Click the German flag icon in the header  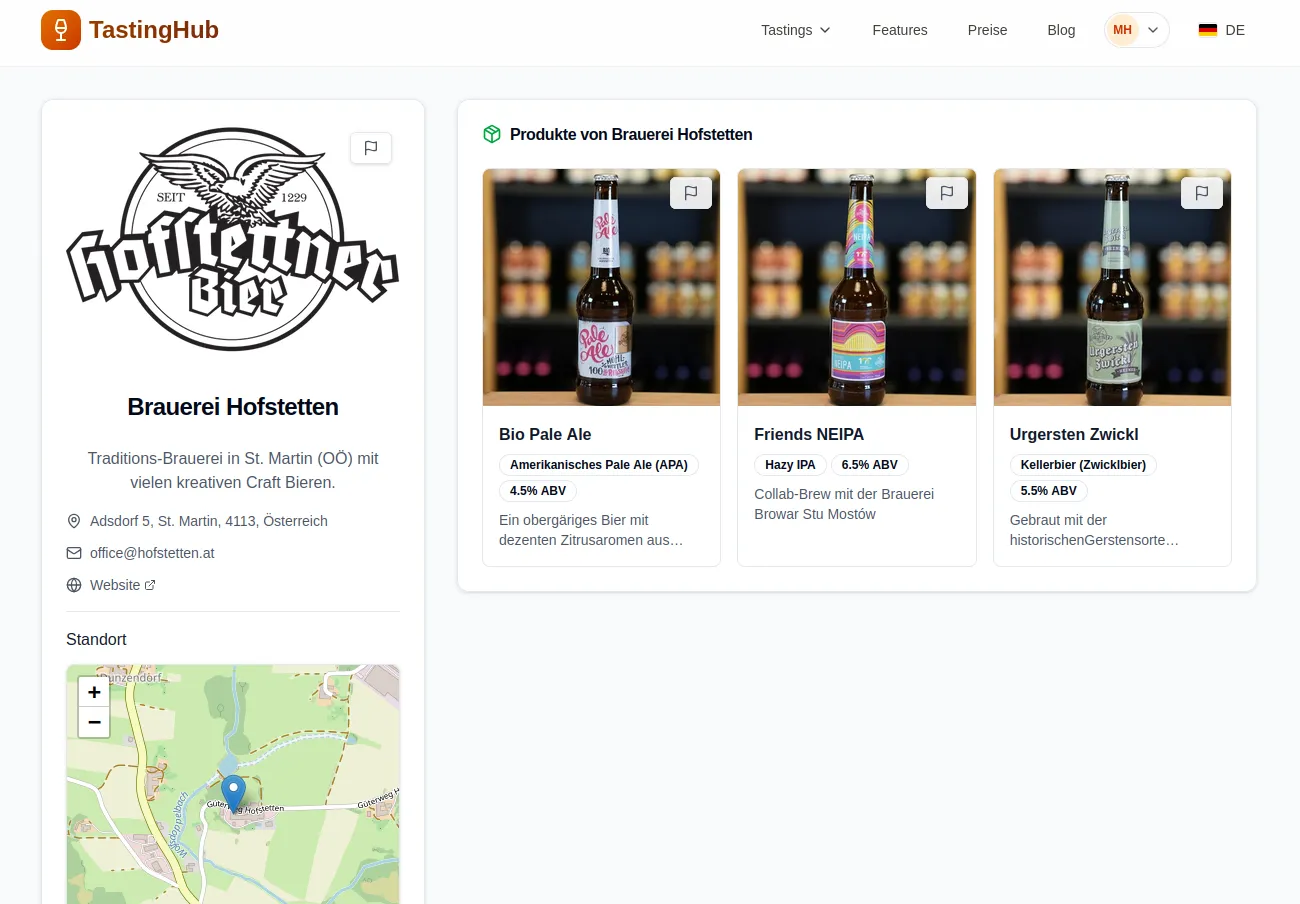tap(1207, 30)
